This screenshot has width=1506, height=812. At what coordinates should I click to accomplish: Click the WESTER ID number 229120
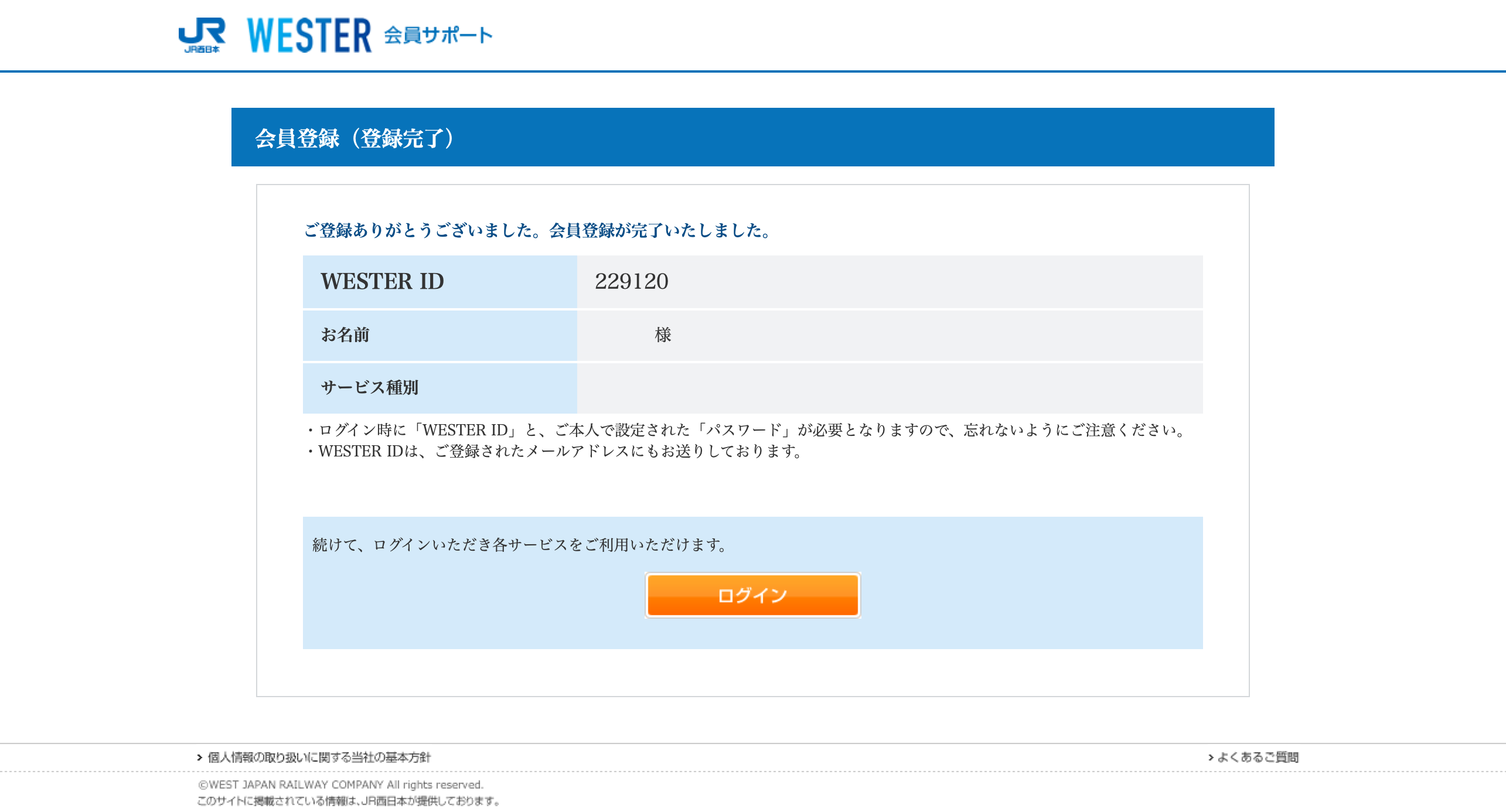coord(631,281)
